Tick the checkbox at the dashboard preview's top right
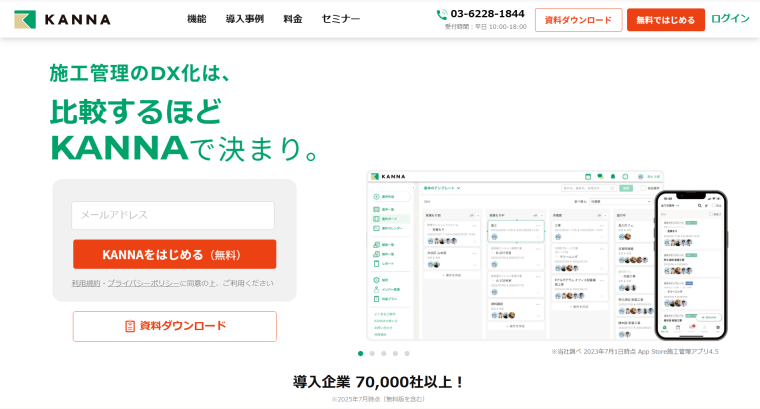Viewport: 760px width, 409px height. pyautogui.click(x=641, y=187)
